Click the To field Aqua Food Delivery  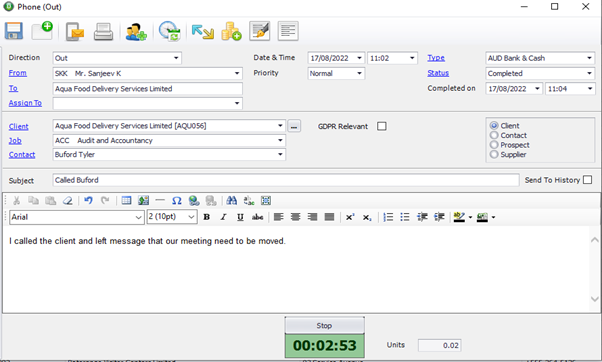147,89
